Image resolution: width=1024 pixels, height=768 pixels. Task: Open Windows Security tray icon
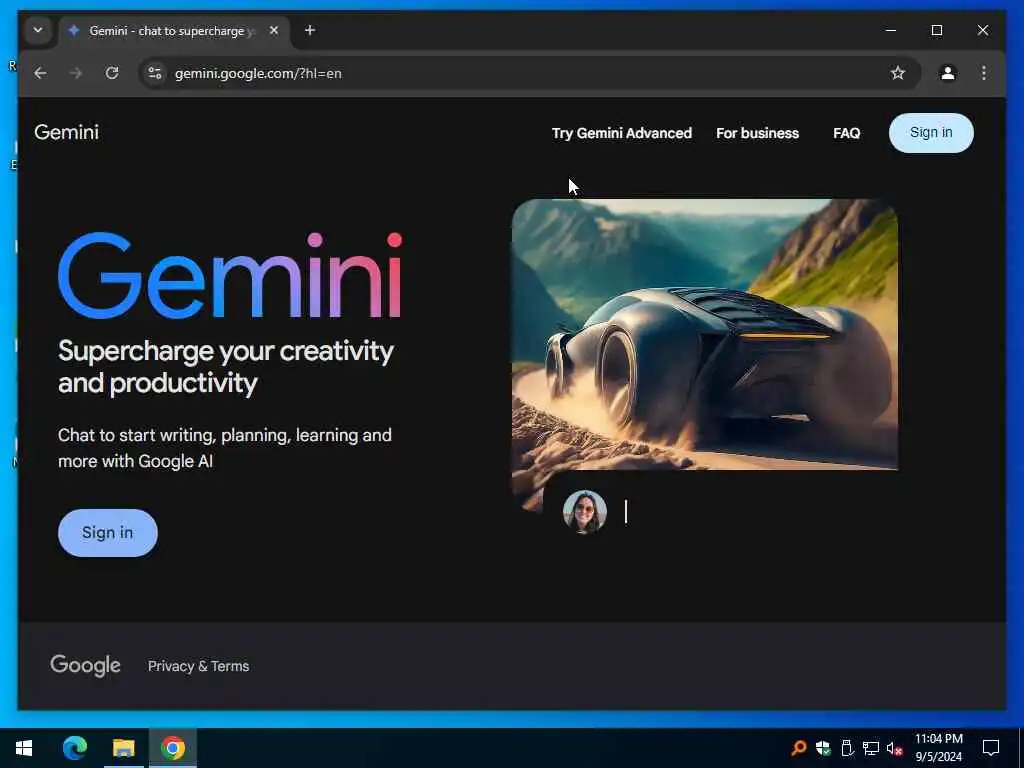coord(823,748)
